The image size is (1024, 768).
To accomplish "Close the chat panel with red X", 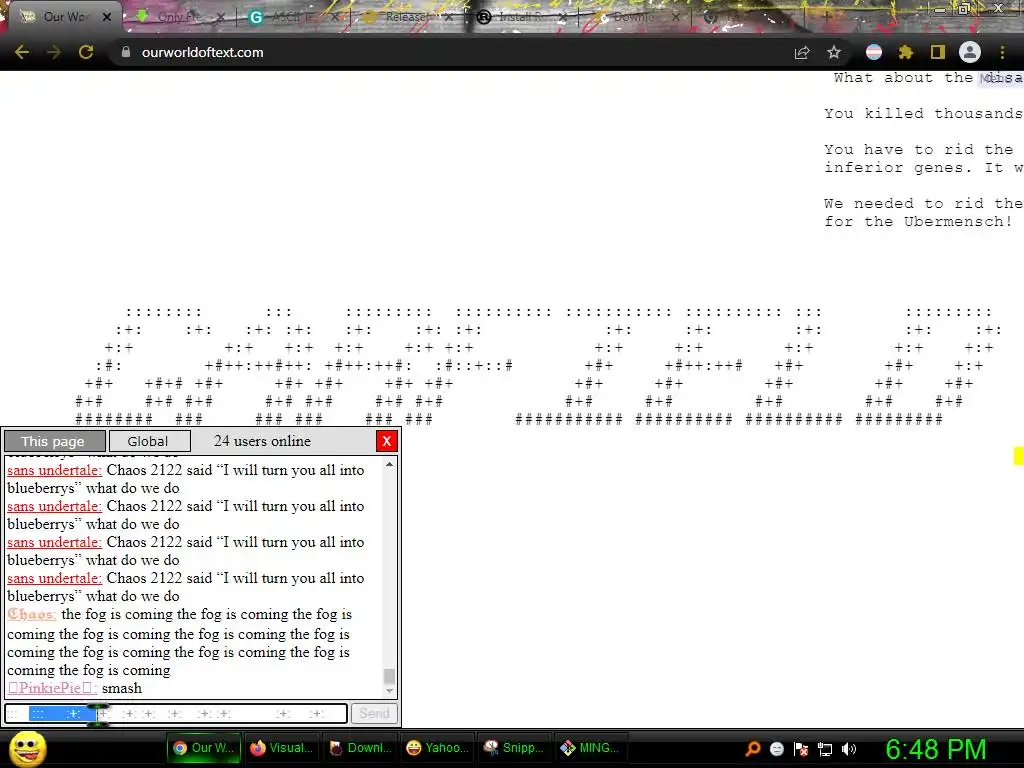I will pos(387,441).
